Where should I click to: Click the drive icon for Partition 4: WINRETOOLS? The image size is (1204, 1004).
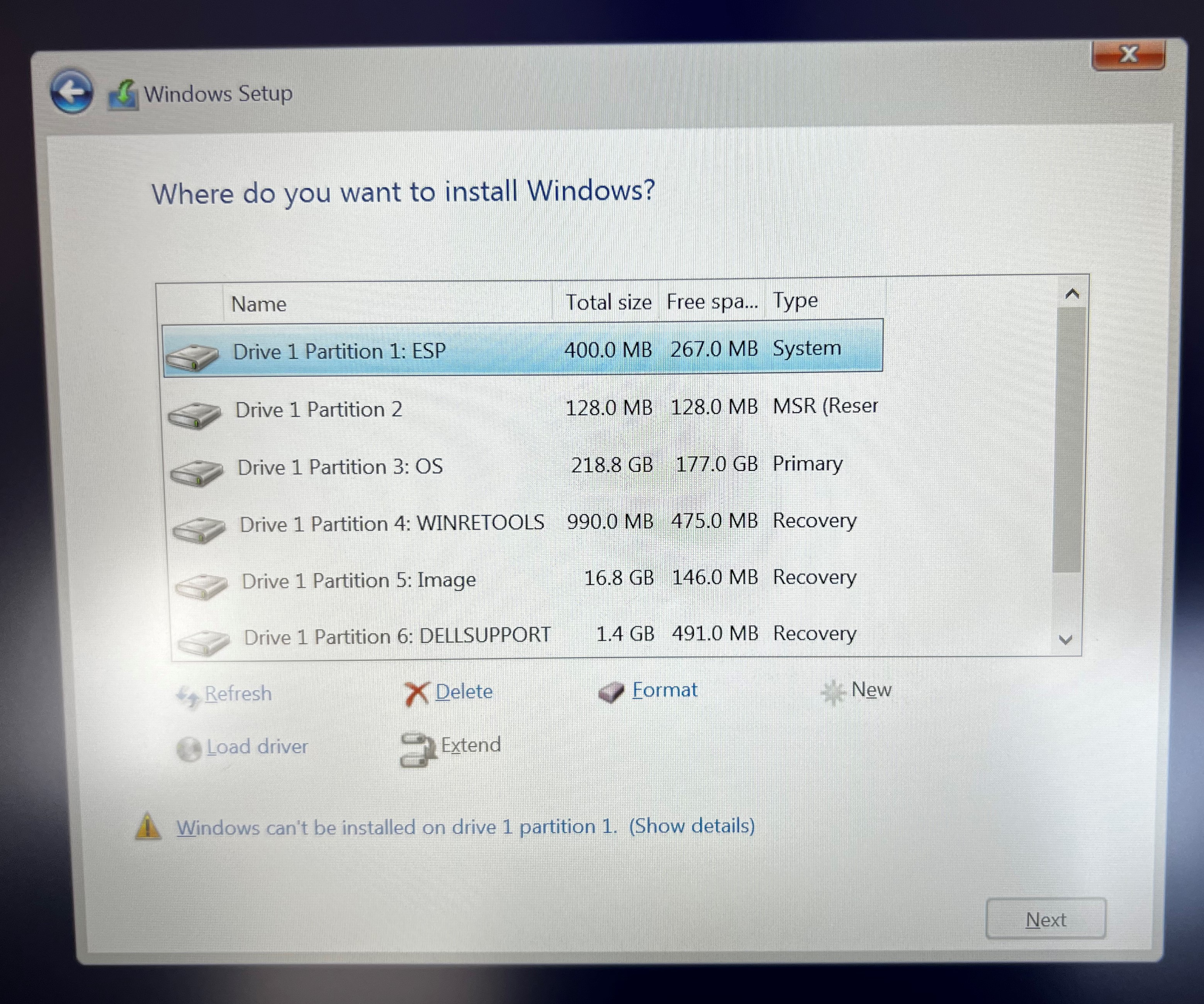click(199, 530)
